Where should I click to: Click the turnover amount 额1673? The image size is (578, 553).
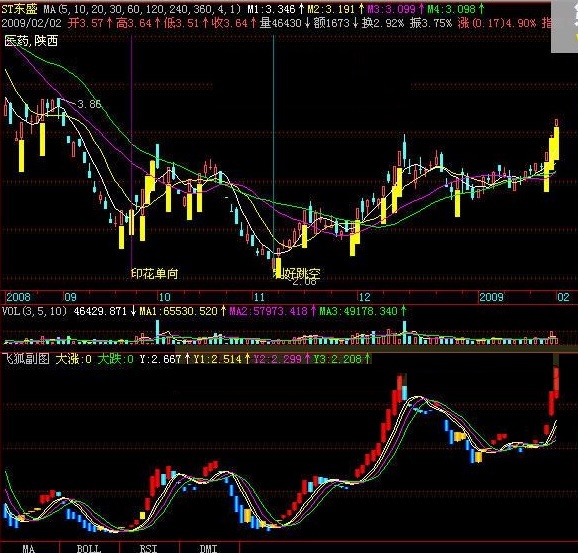click(336, 23)
